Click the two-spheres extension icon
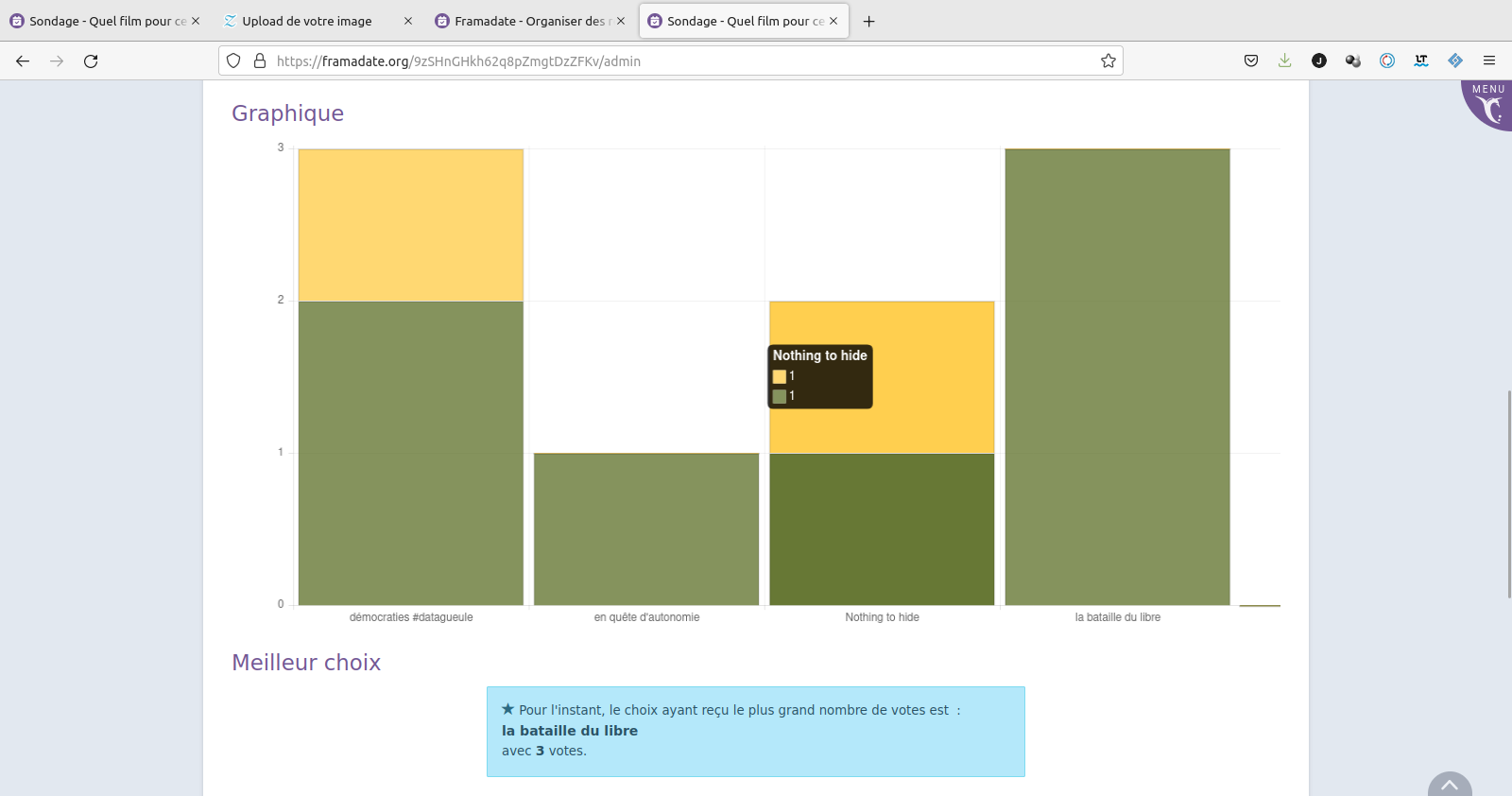The height and width of the screenshot is (796, 1512). coord(1353,61)
